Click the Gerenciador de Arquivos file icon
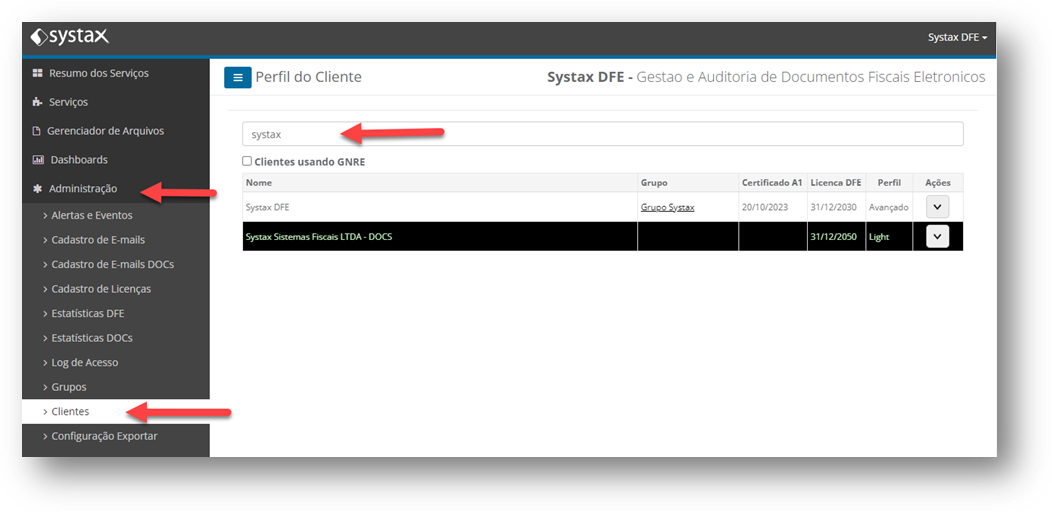 37,131
